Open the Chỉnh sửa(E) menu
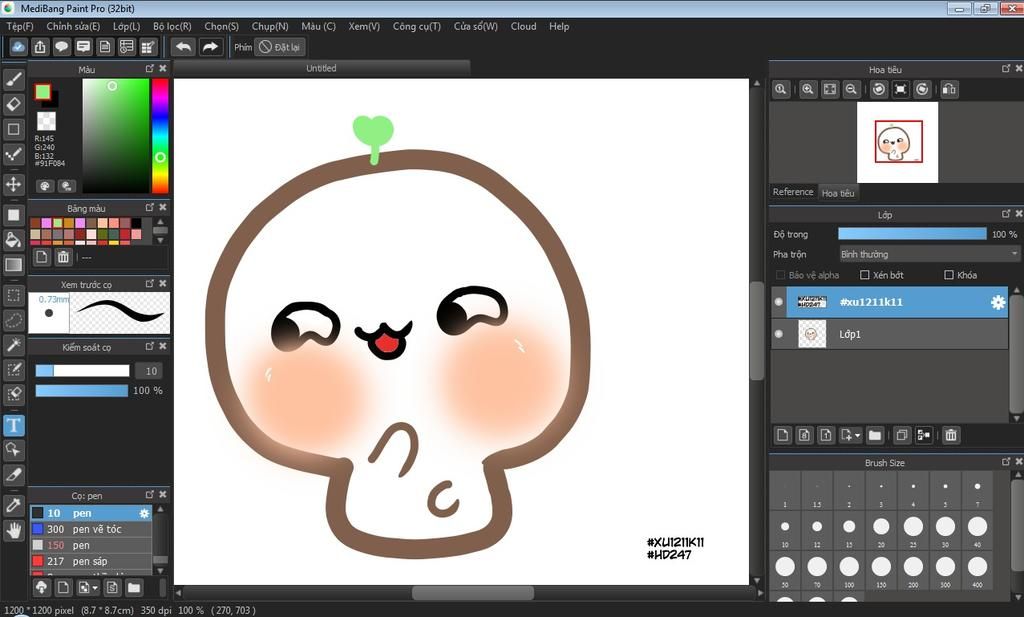This screenshot has height=617, width=1024. tap(73, 26)
